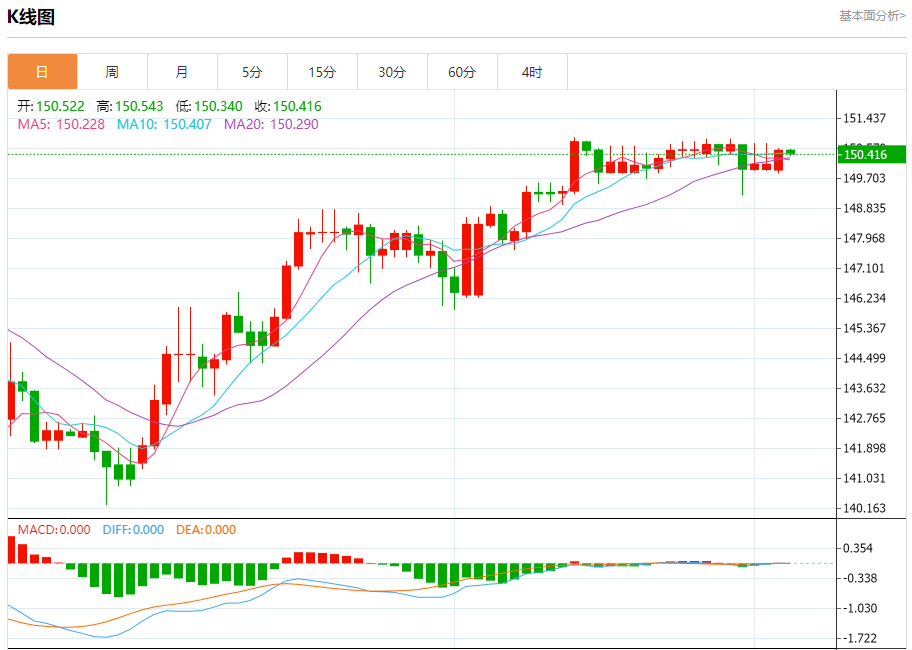Switch to the 周 weekly tab
The height and width of the screenshot is (650, 912).
pos(112,72)
